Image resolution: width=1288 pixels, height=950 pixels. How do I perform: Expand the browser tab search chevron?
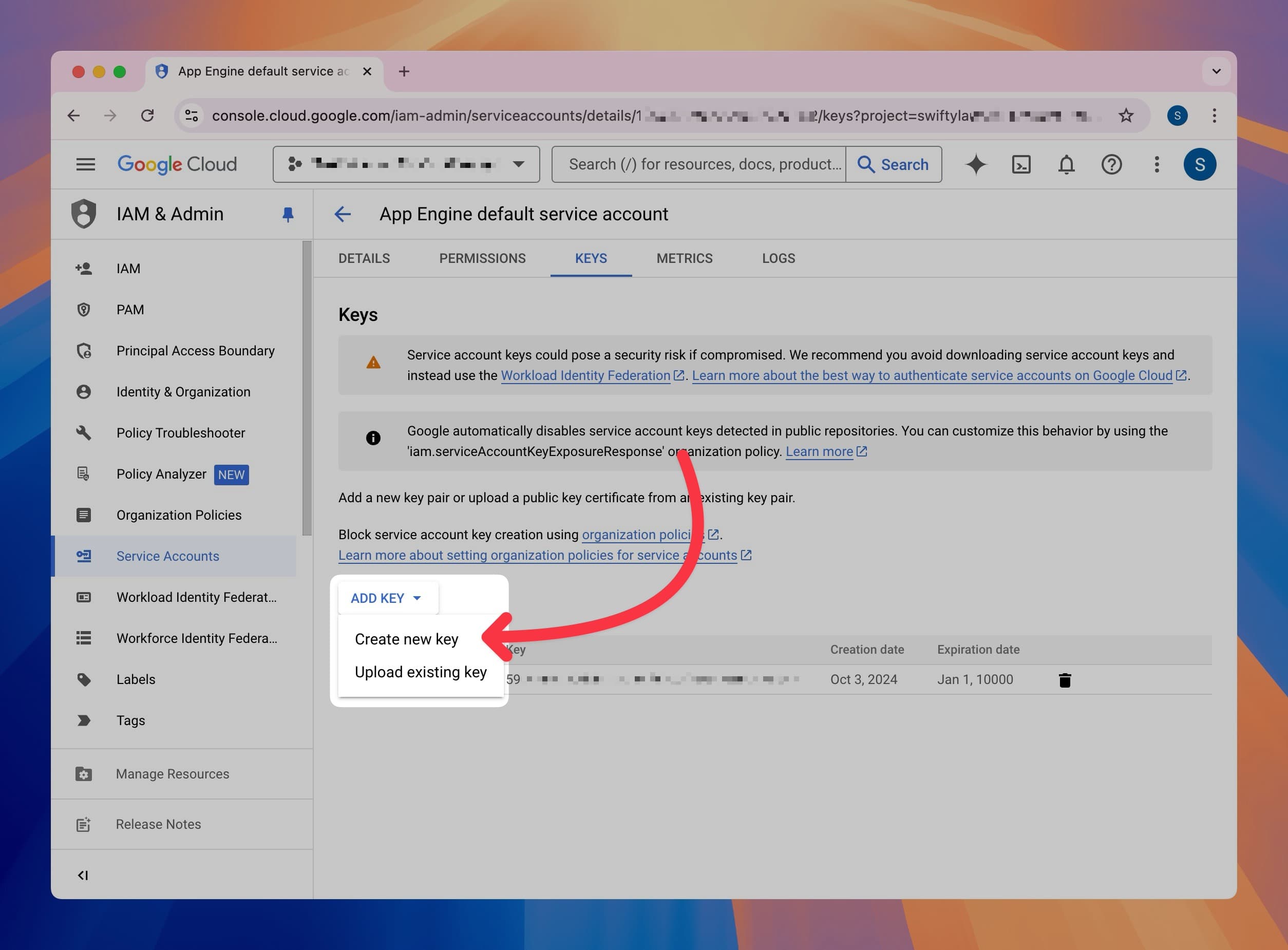pos(1217,71)
